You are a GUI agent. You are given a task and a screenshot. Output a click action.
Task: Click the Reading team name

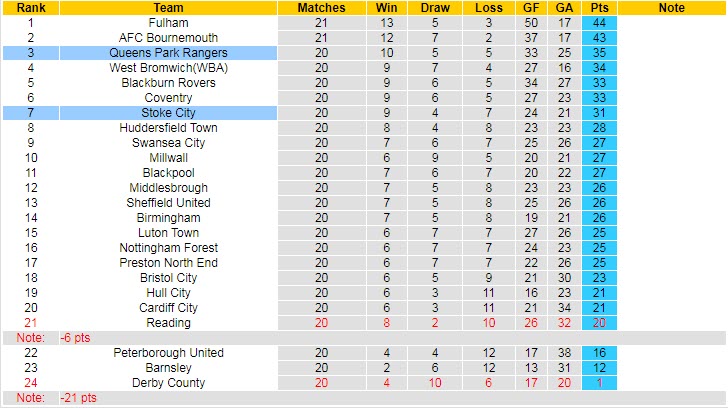click(x=167, y=323)
